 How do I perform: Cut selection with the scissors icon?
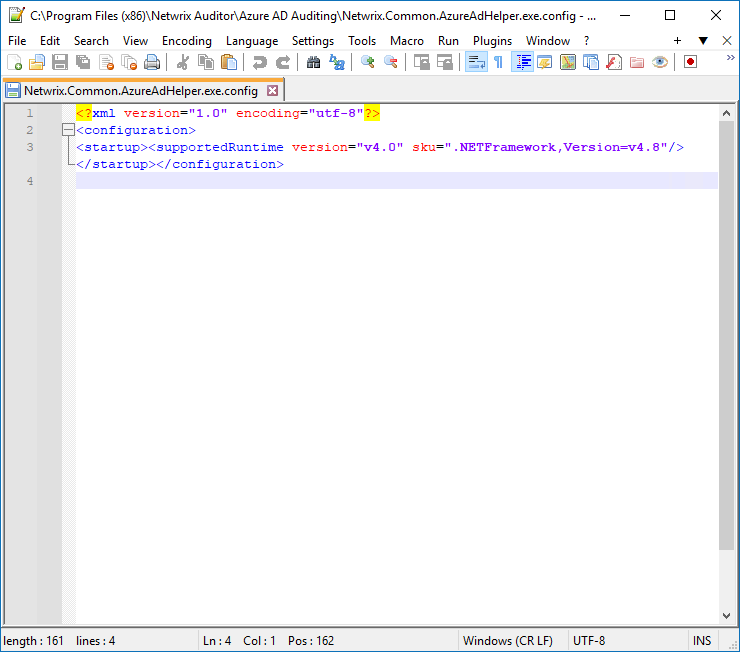pyautogui.click(x=183, y=62)
